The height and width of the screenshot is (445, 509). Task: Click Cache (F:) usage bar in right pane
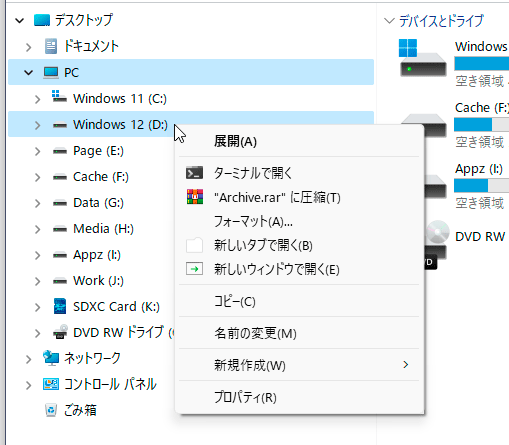tap(481, 124)
